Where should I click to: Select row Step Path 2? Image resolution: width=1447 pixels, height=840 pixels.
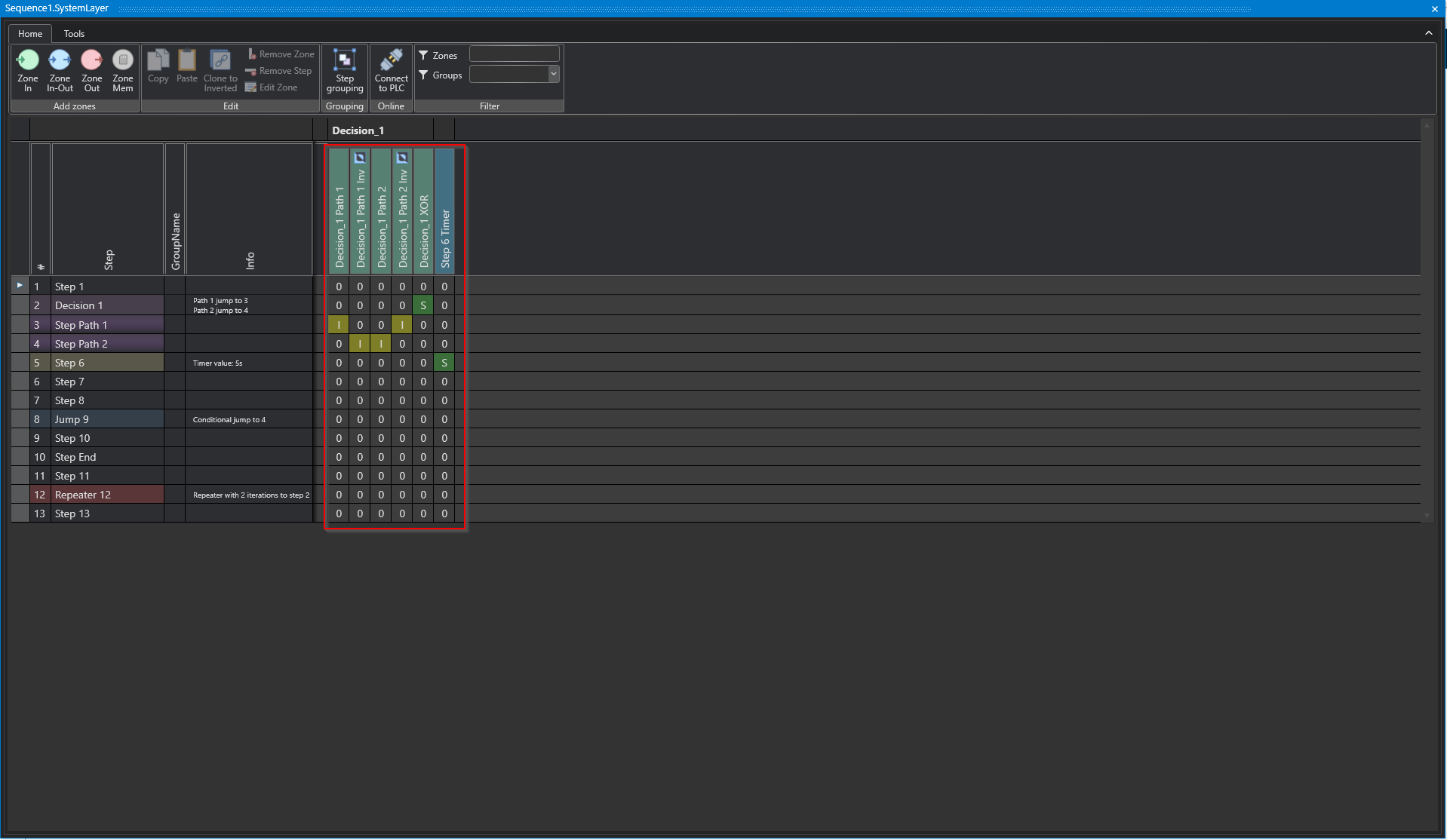click(107, 344)
